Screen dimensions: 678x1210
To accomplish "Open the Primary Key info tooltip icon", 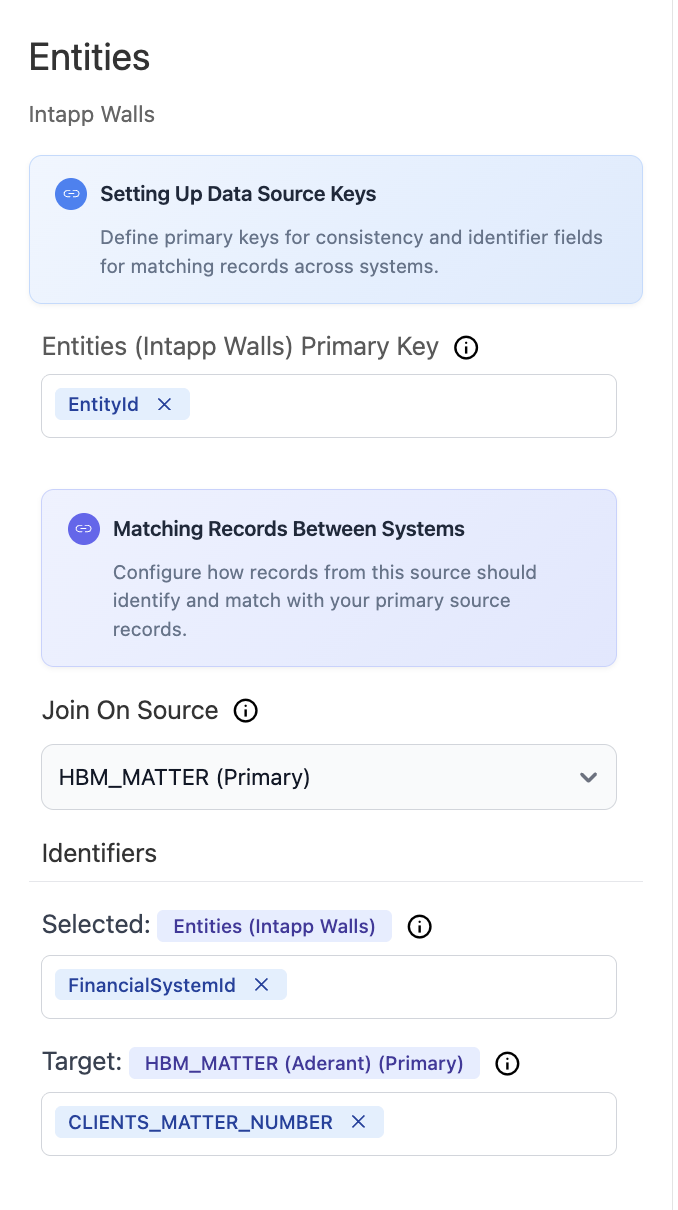I will click(465, 348).
